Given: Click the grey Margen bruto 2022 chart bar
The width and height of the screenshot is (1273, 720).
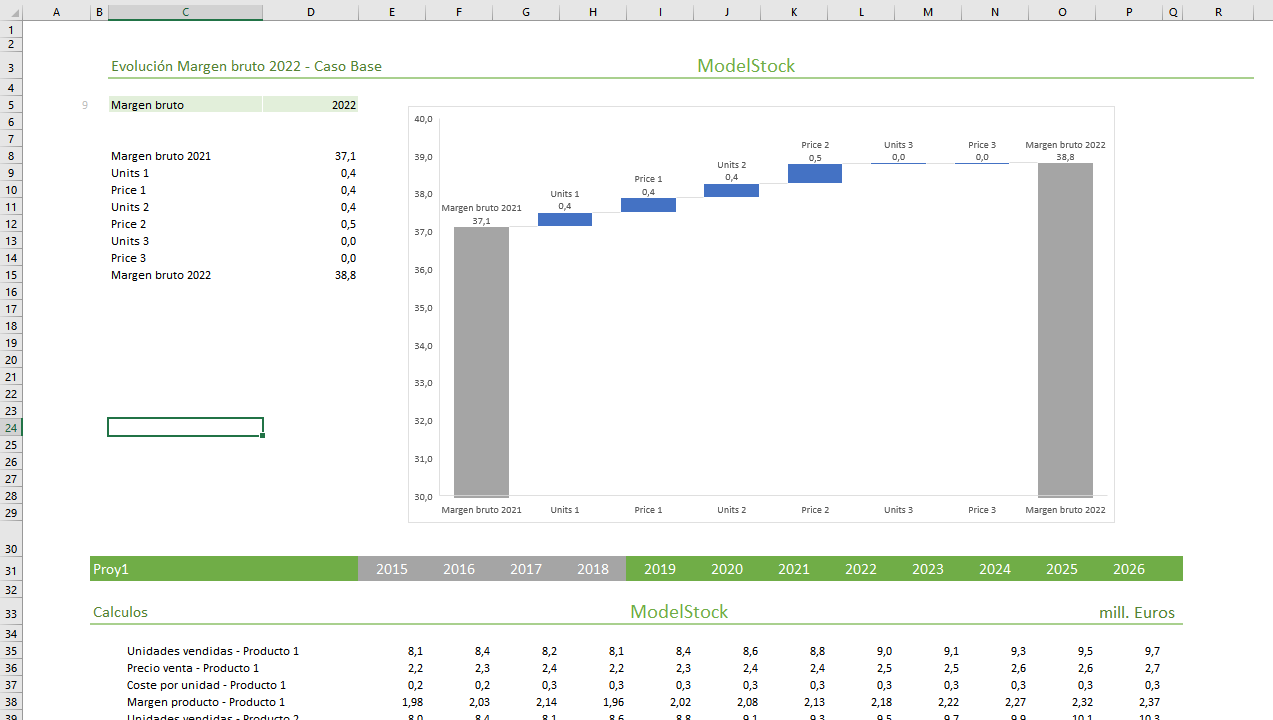Looking at the screenshot, I should pyautogui.click(x=1065, y=330).
